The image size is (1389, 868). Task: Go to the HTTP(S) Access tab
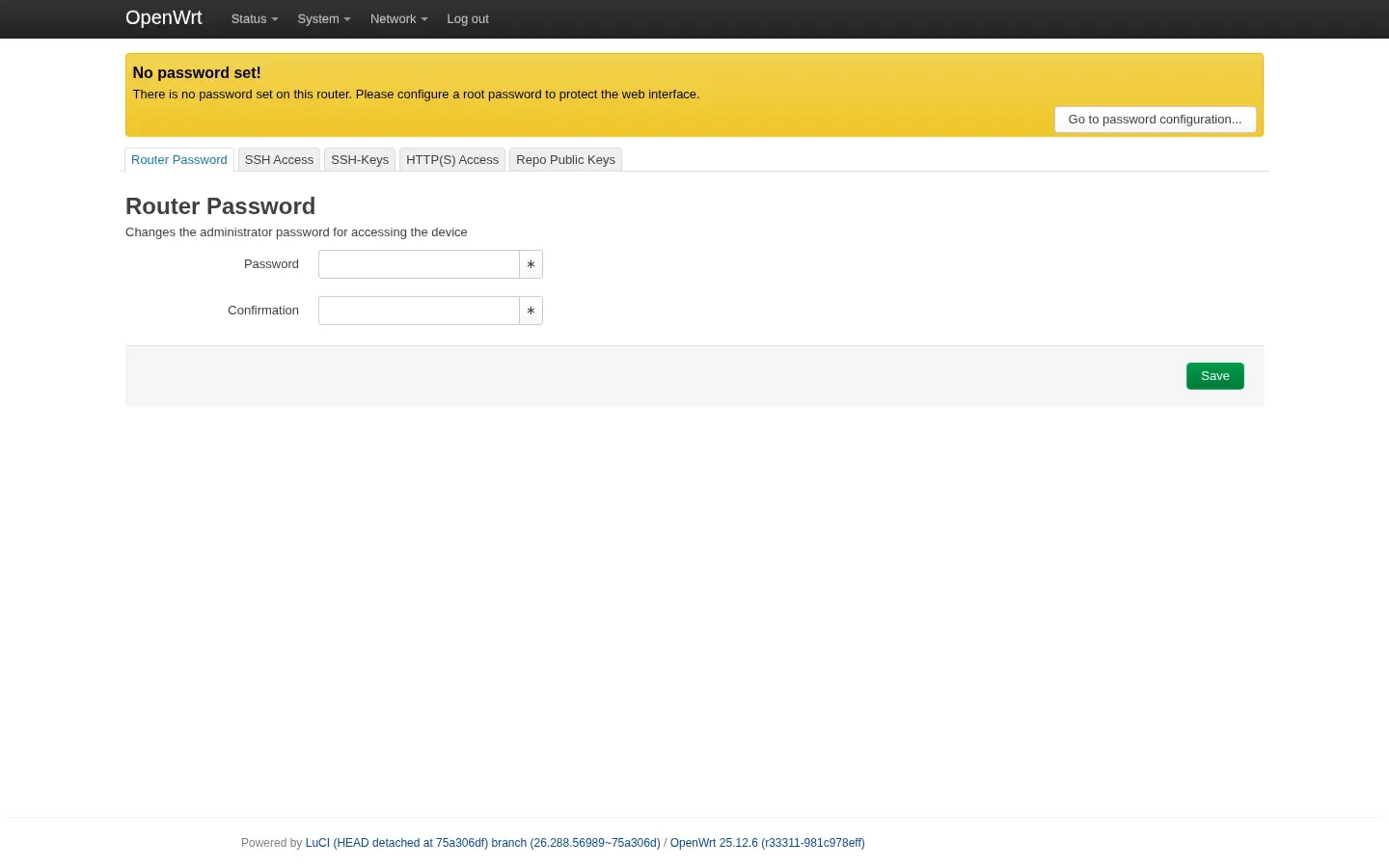coord(452,160)
